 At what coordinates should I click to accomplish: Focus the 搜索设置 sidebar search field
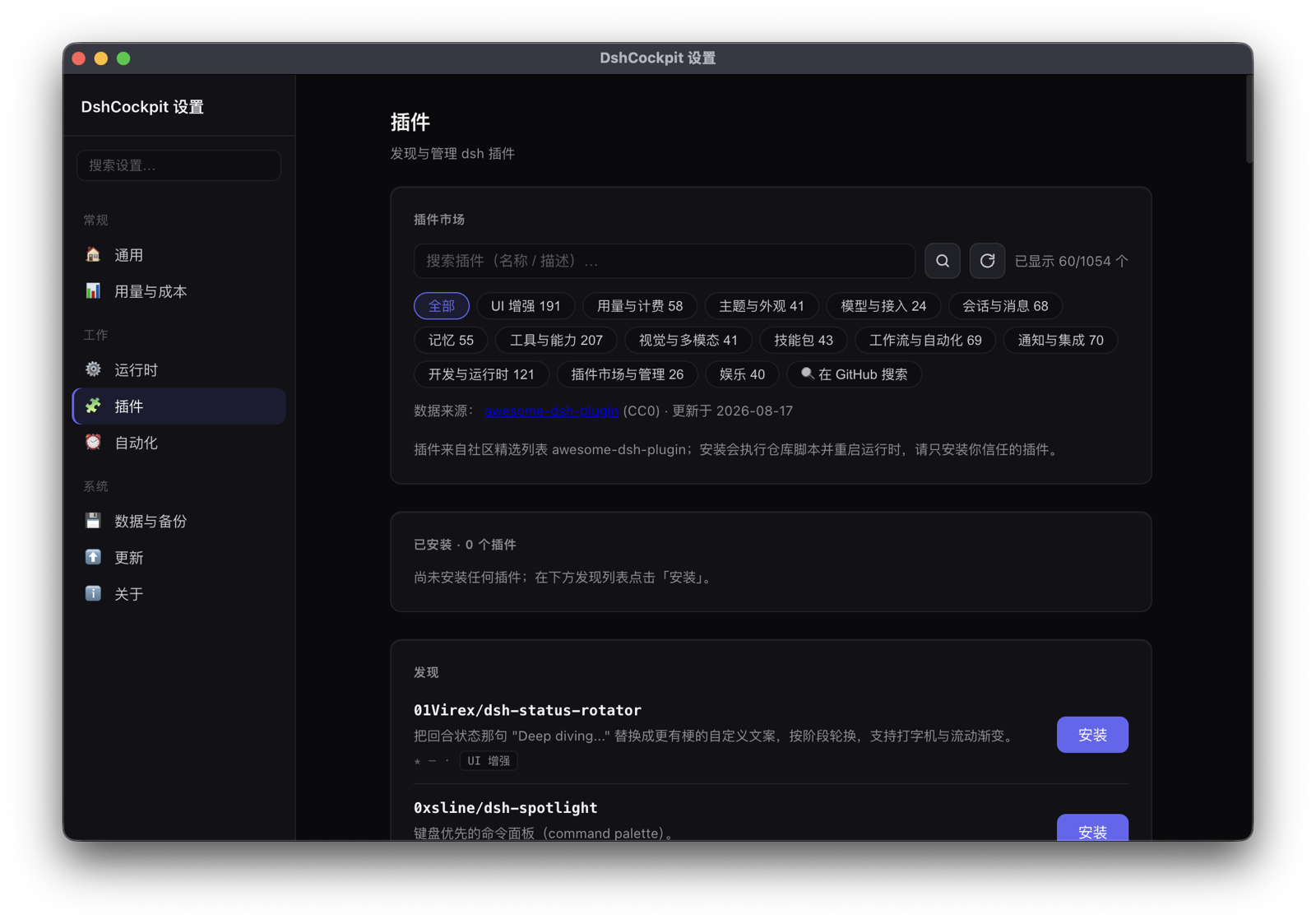click(x=178, y=165)
